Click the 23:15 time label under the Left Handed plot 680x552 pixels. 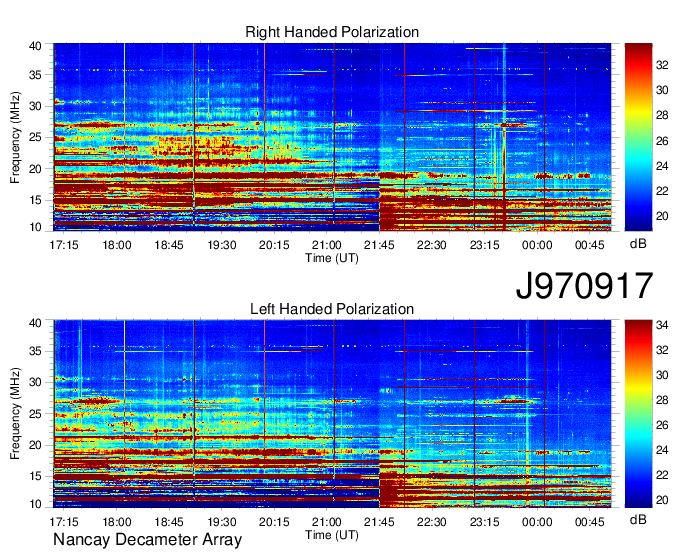(x=484, y=522)
